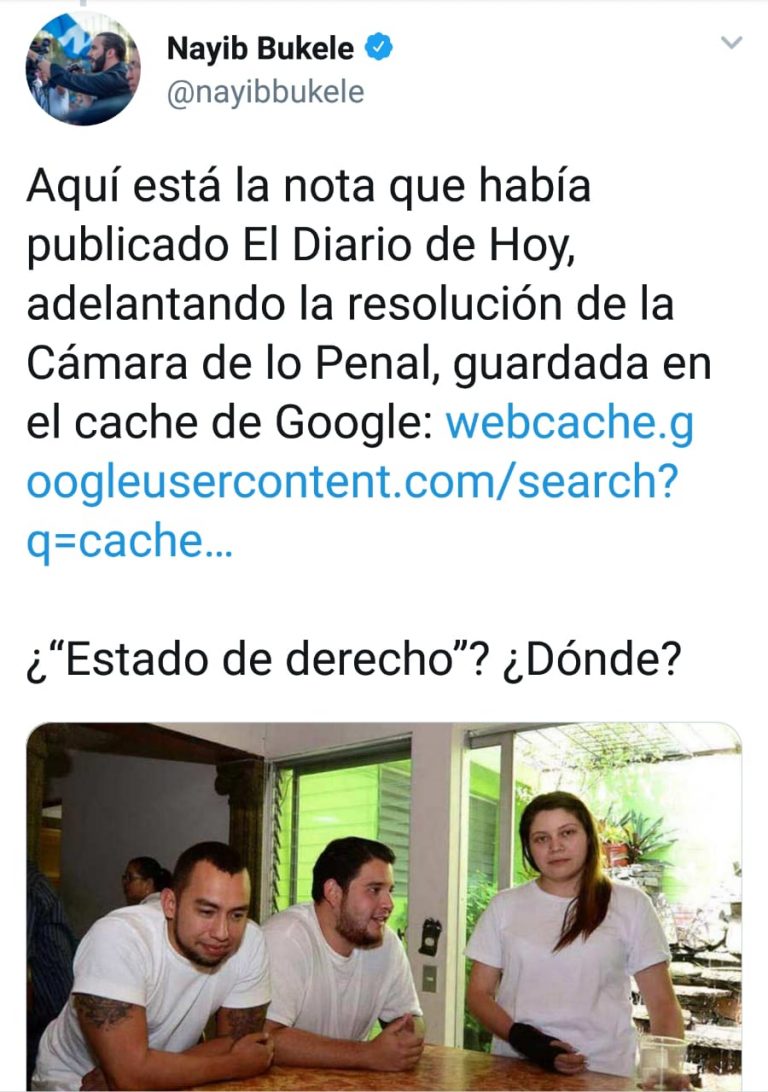The height and width of the screenshot is (1092, 768).
Task: Open the attached tweet photo
Action: click(x=384, y=907)
